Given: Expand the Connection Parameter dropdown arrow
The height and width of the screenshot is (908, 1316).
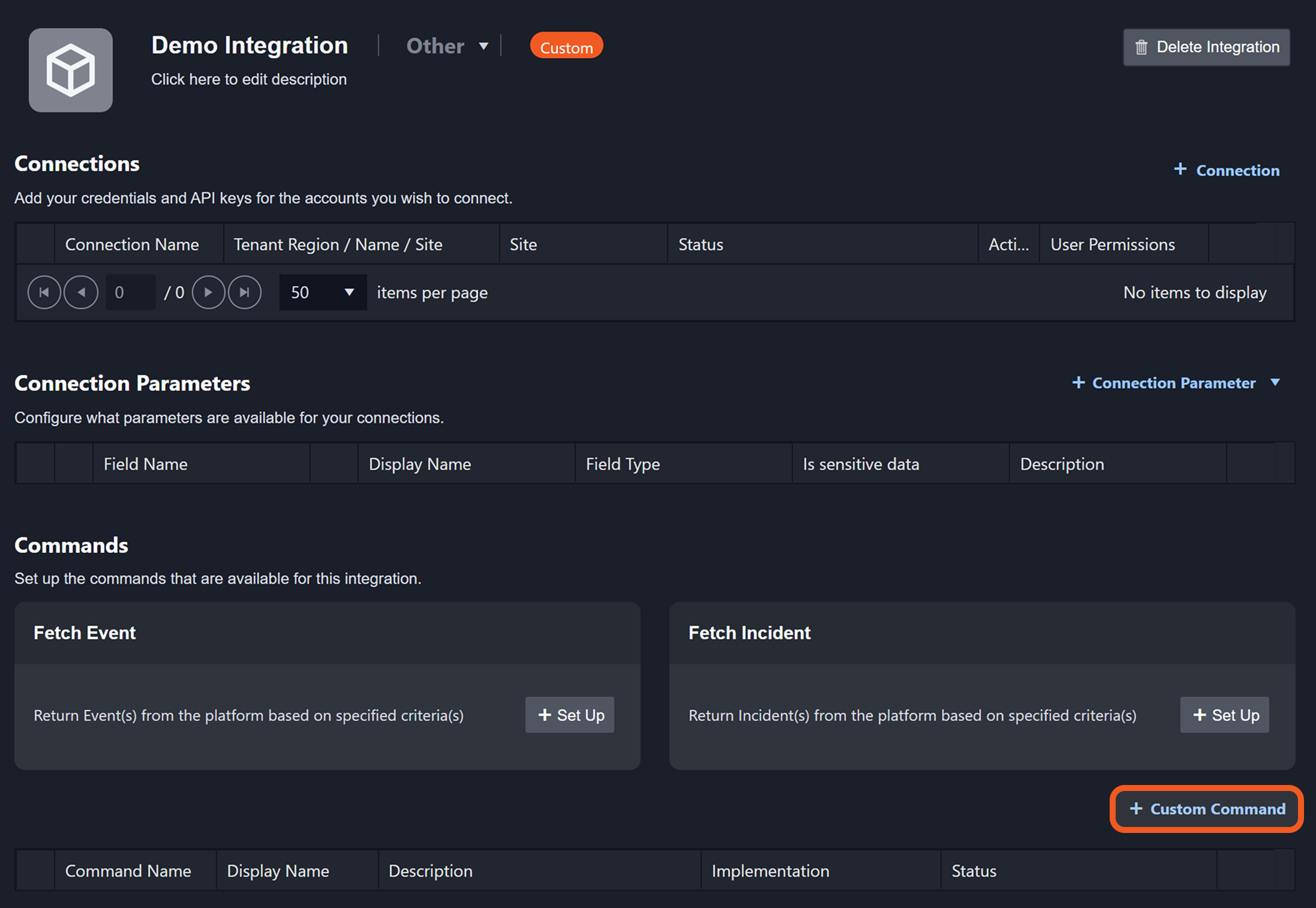Looking at the screenshot, I should (x=1276, y=382).
